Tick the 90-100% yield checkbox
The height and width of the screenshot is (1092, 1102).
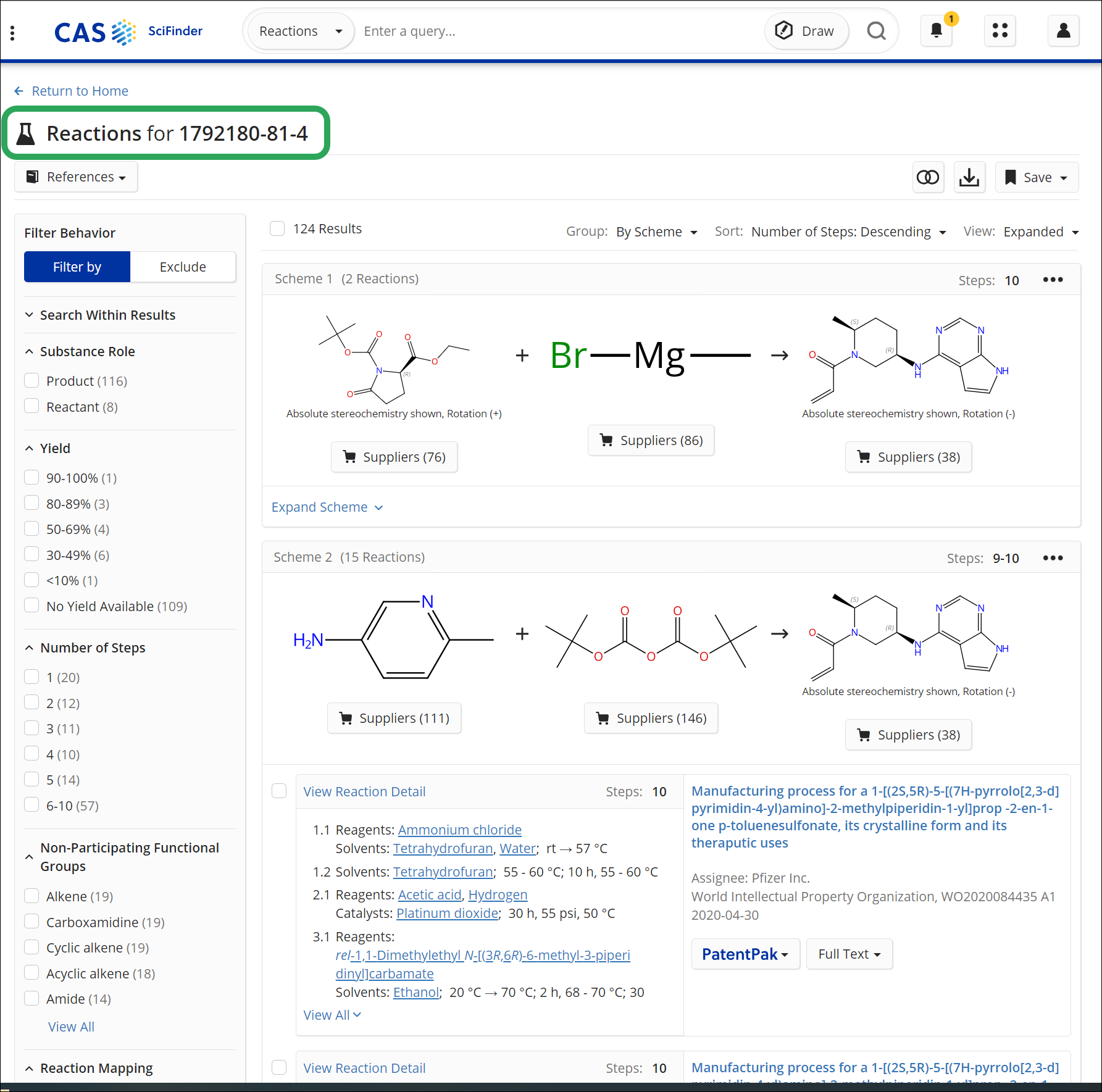coord(31,477)
